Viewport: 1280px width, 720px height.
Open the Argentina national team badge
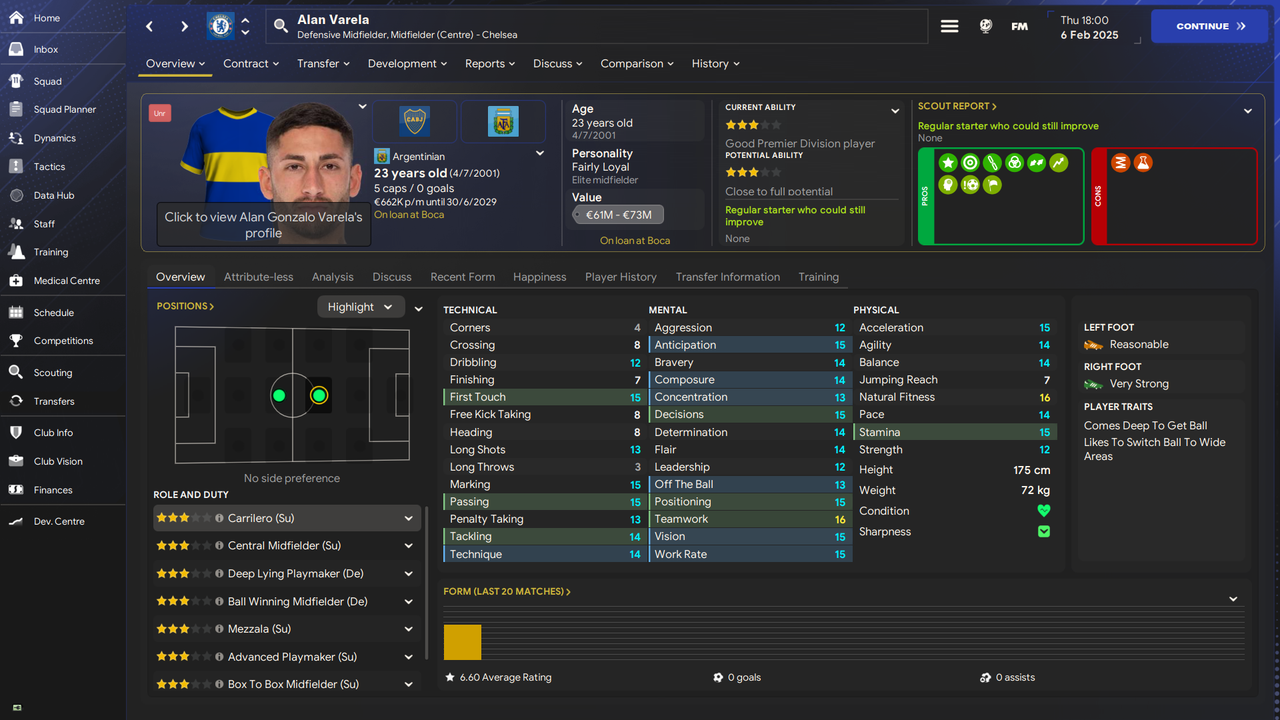[503, 121]
